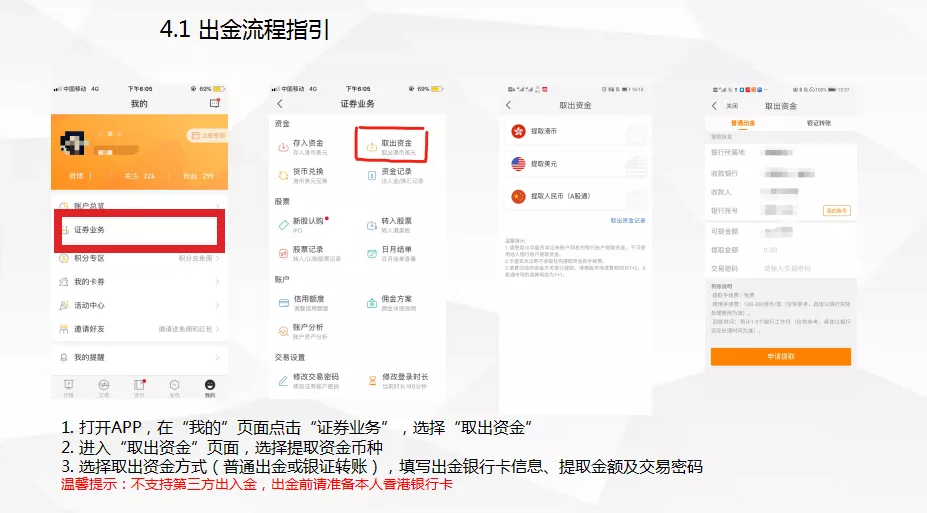Tap 日月结单 icon

(372, 253)
